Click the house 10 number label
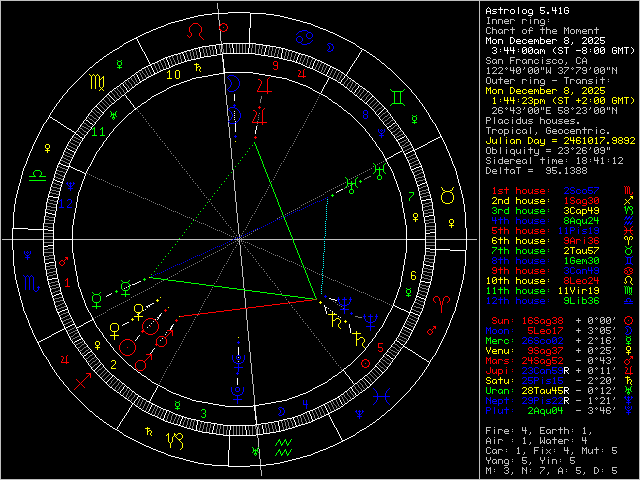 [x=173, y=73]
